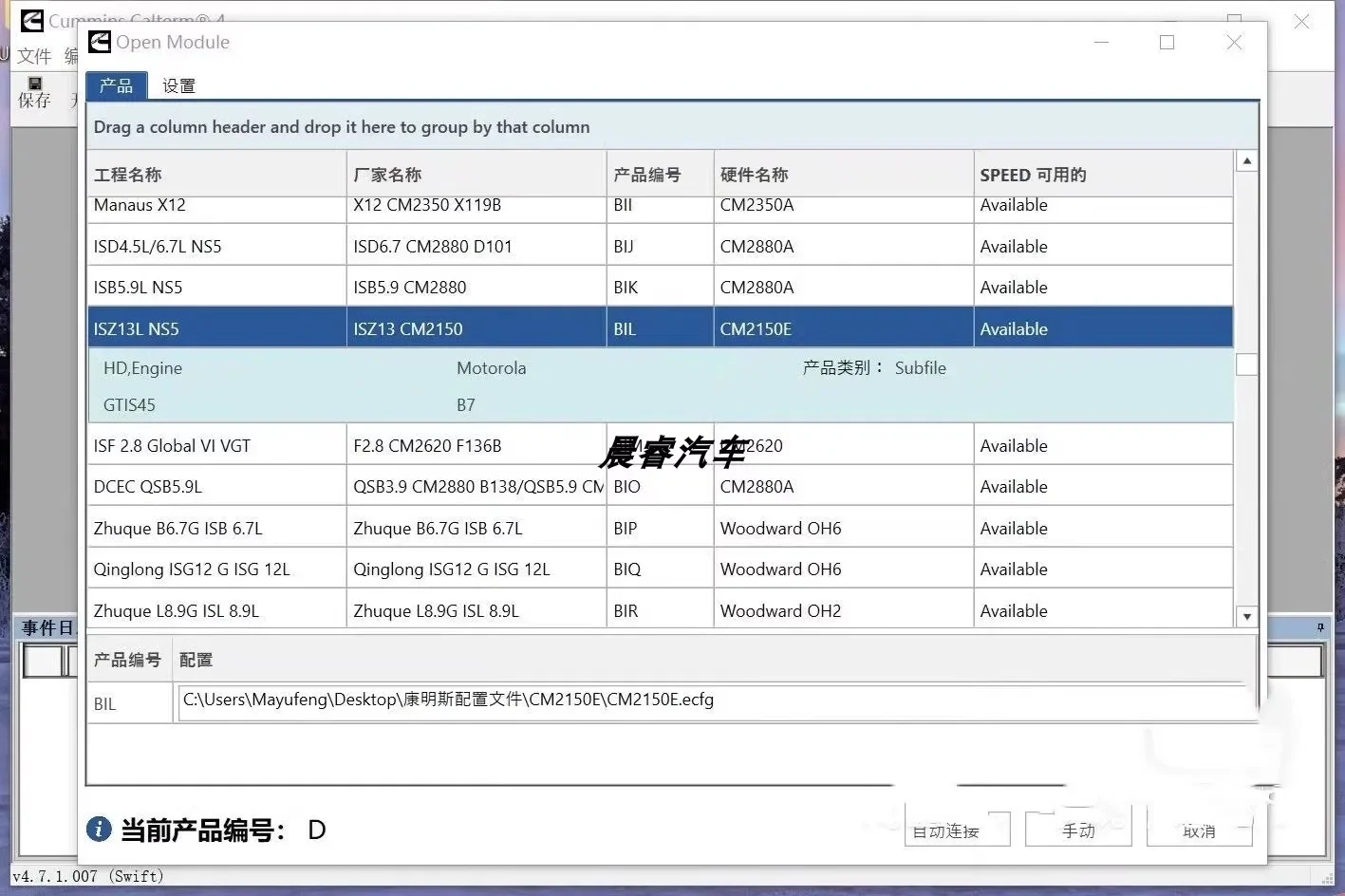1345x896 pixels.
Task: Click the HD,Engine detail text
Action: pos(142,368)
